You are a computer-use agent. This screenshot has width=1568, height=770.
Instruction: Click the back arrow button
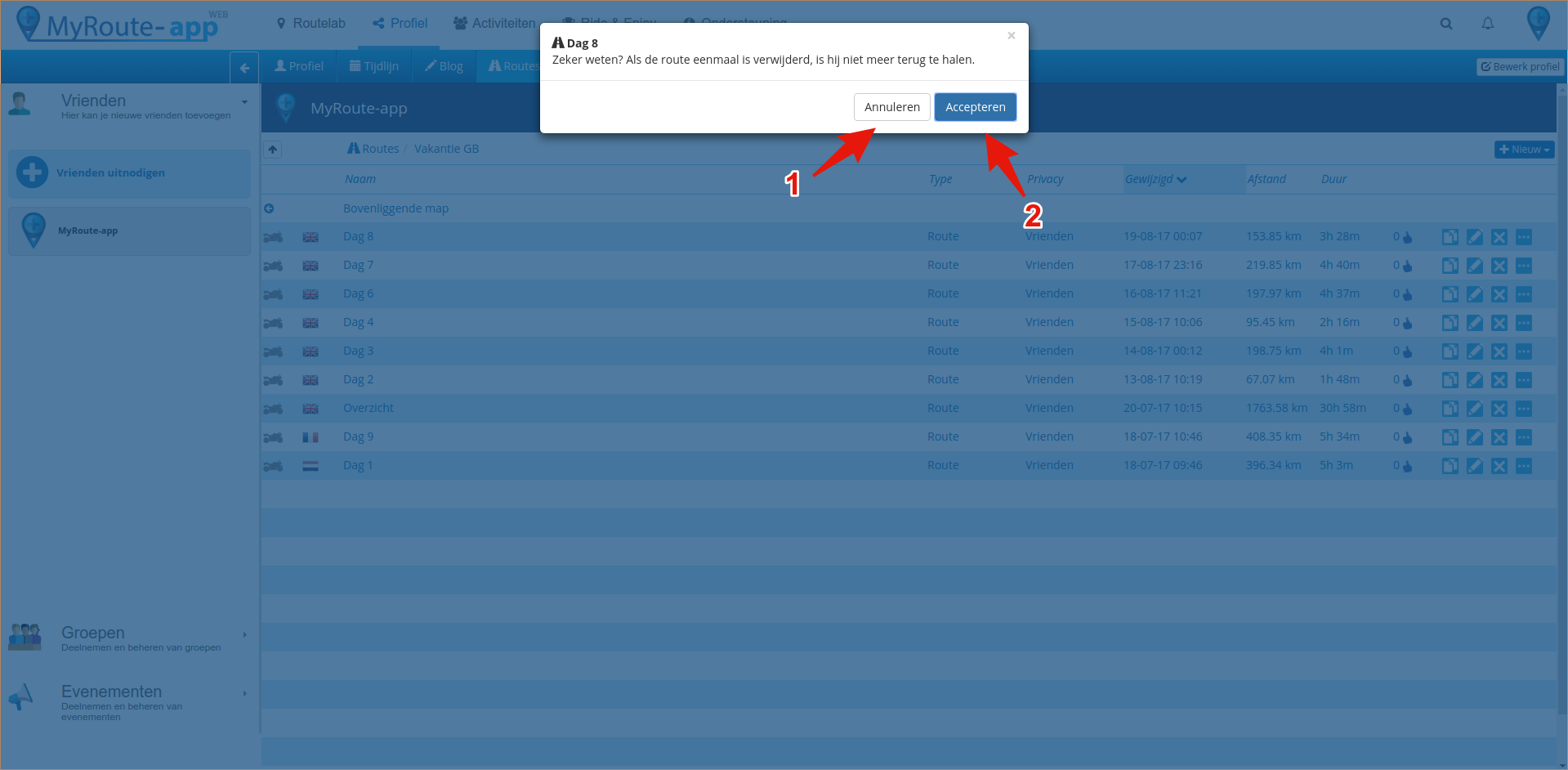point(244,68)
